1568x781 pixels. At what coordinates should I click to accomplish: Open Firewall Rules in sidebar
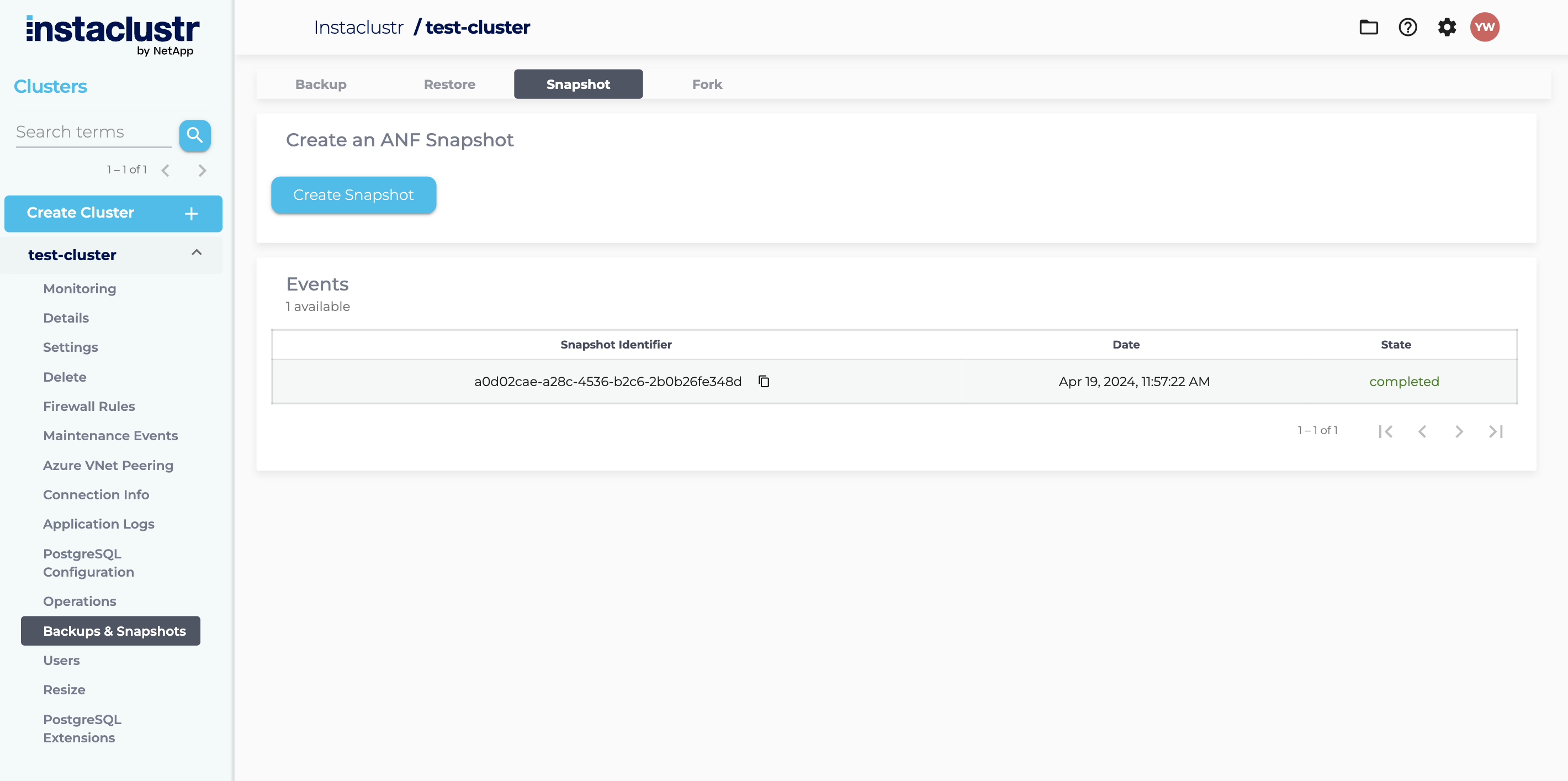(x=89, y=406)
